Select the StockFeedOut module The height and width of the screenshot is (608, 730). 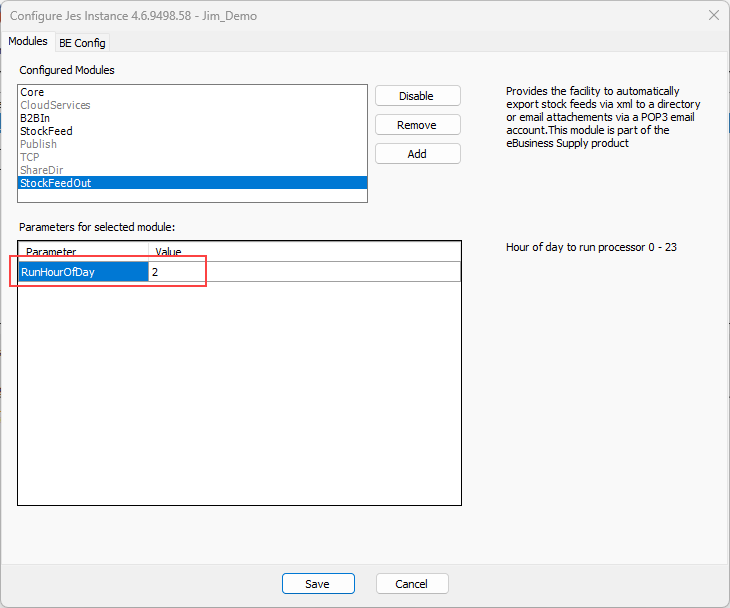[x=55, y=183]
